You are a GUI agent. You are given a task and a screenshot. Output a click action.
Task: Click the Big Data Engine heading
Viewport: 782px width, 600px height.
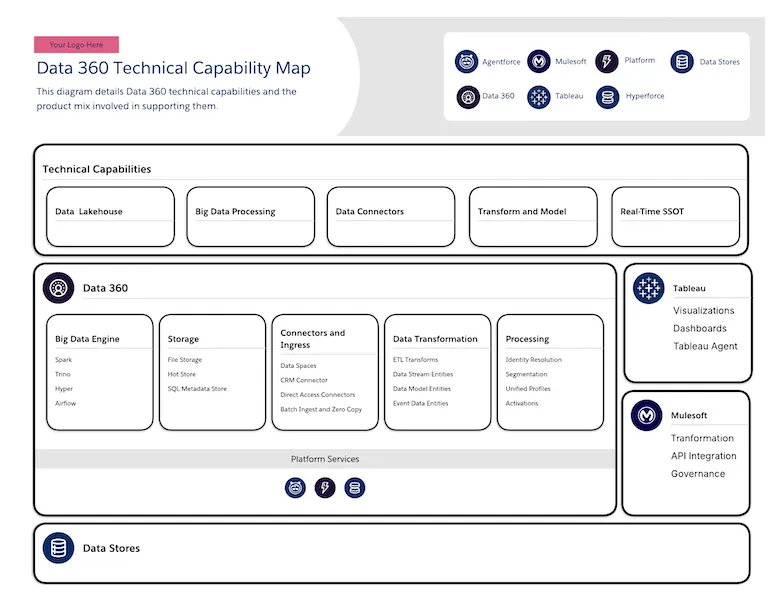[x=87, y=339]
